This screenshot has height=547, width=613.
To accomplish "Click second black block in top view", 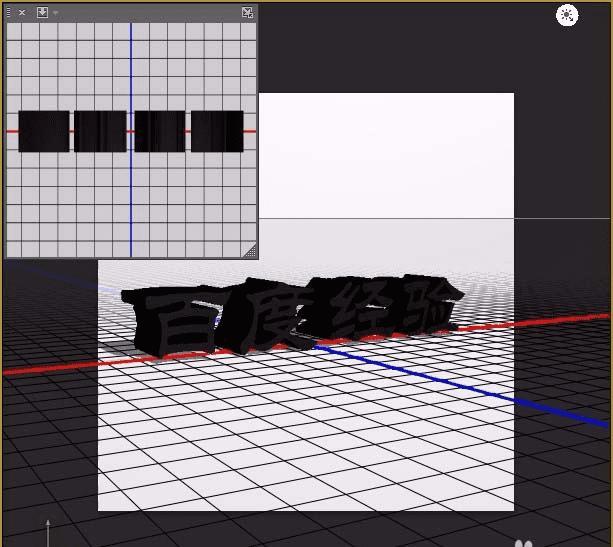I will pyautogui.click(x=100, y=131).
